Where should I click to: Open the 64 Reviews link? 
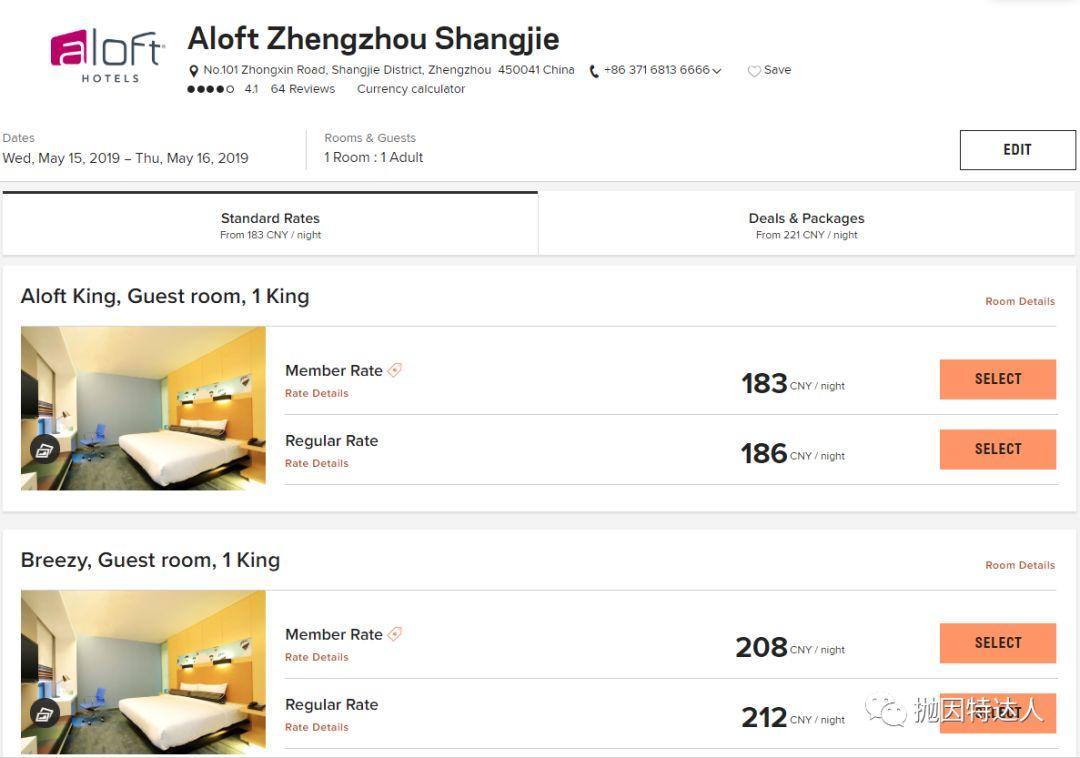click(x=302, y=89)
